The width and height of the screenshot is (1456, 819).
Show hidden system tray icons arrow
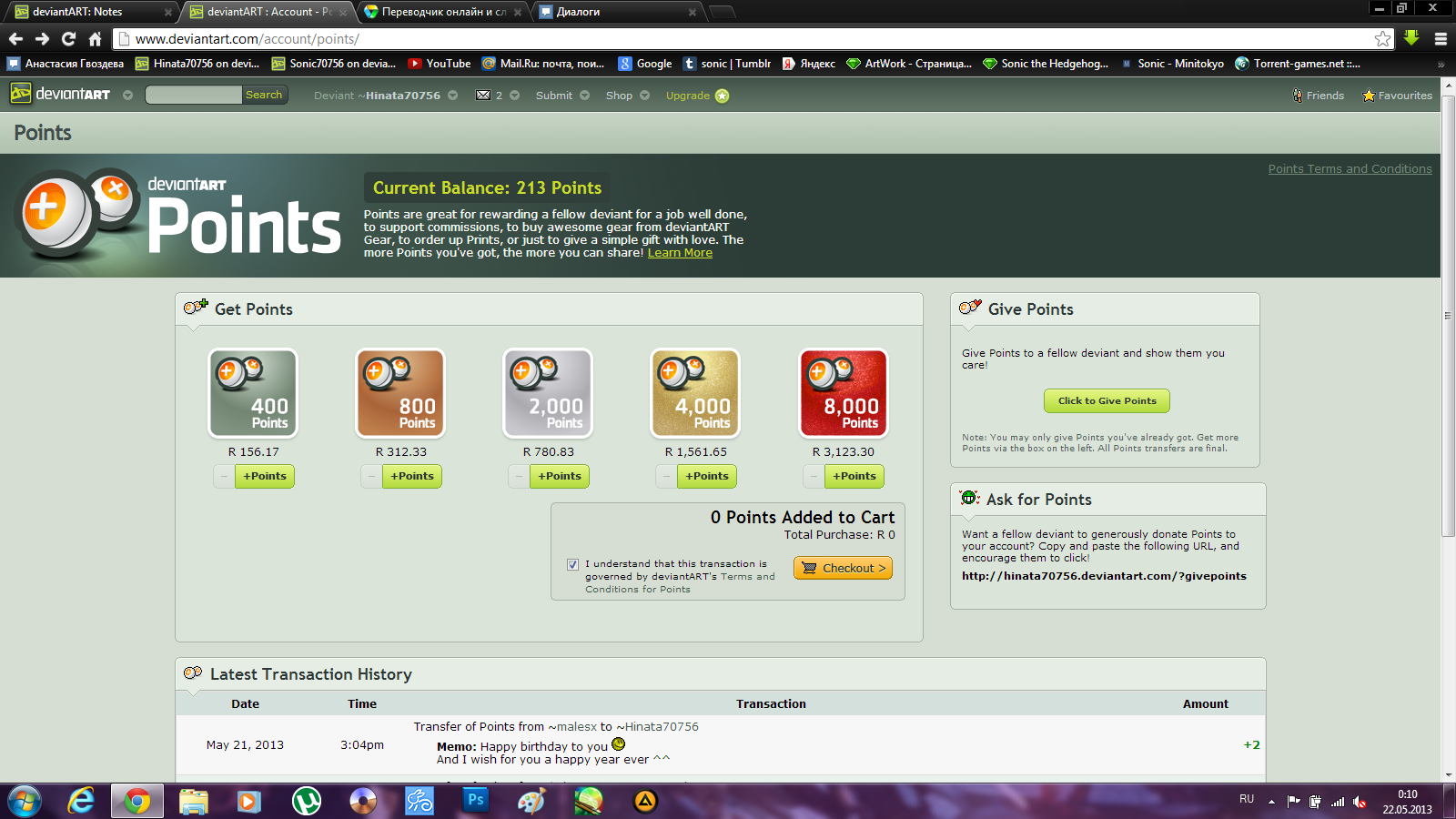(1271, 801)
